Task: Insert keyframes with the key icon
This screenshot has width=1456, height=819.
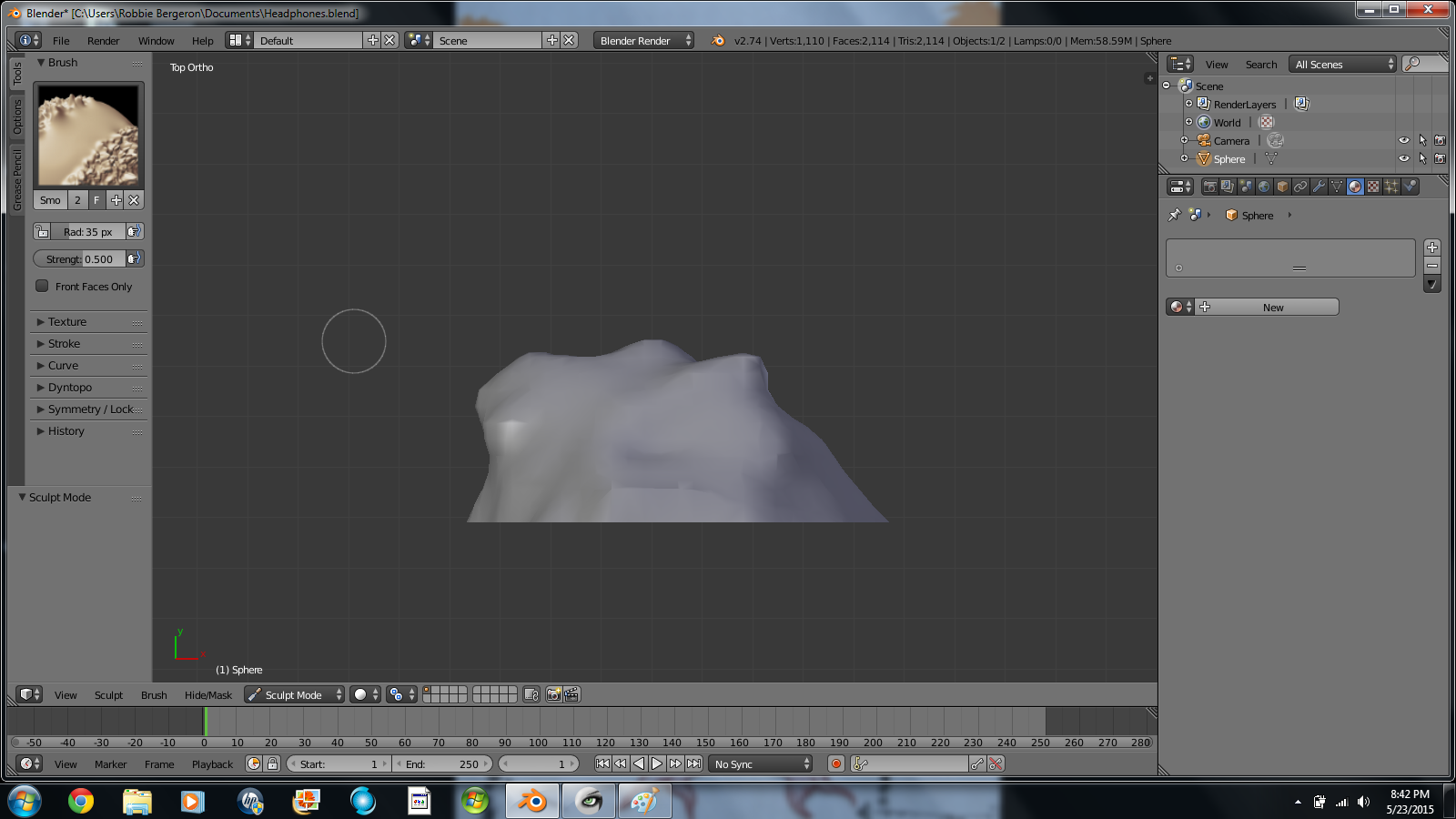Action: click(977, 764)
